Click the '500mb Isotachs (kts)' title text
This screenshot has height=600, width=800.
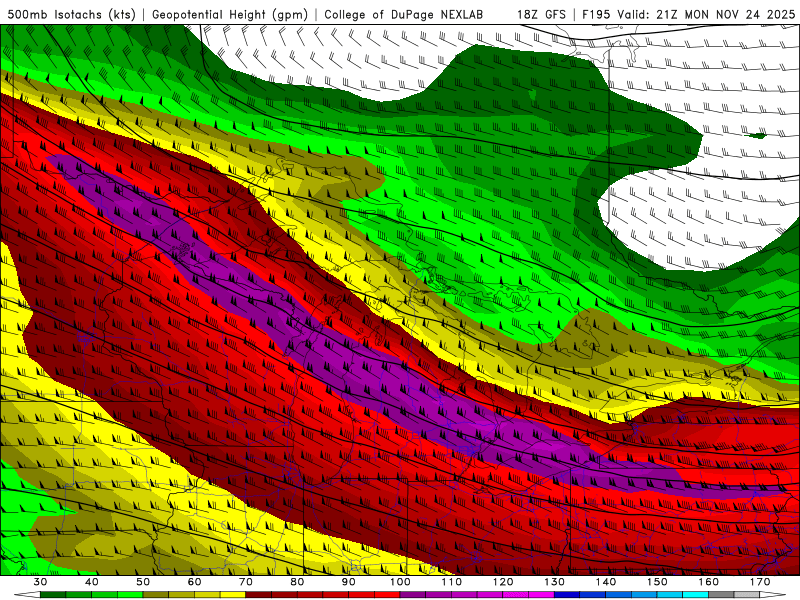click(71, 15)
